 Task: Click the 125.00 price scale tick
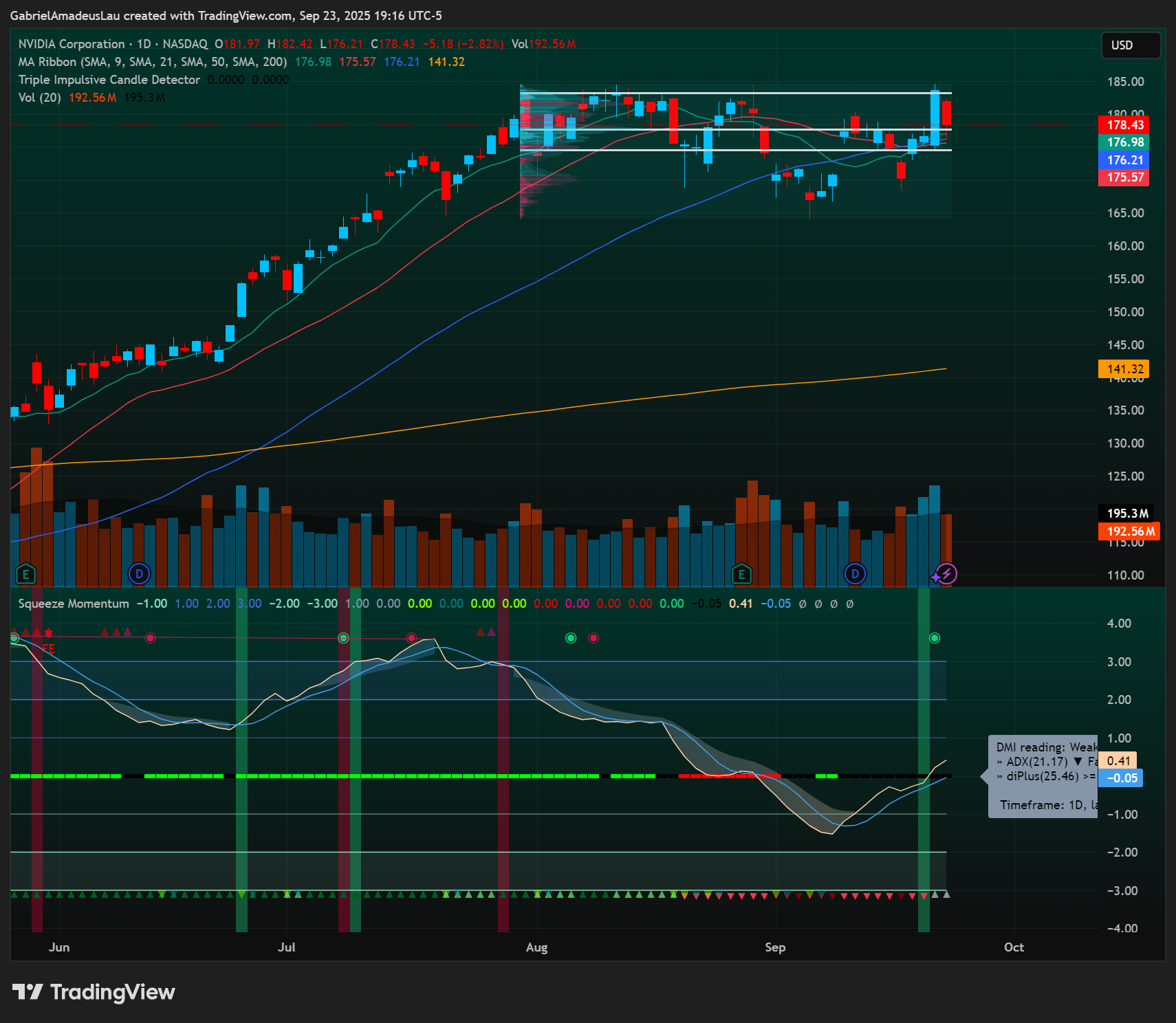[1126, 476]
